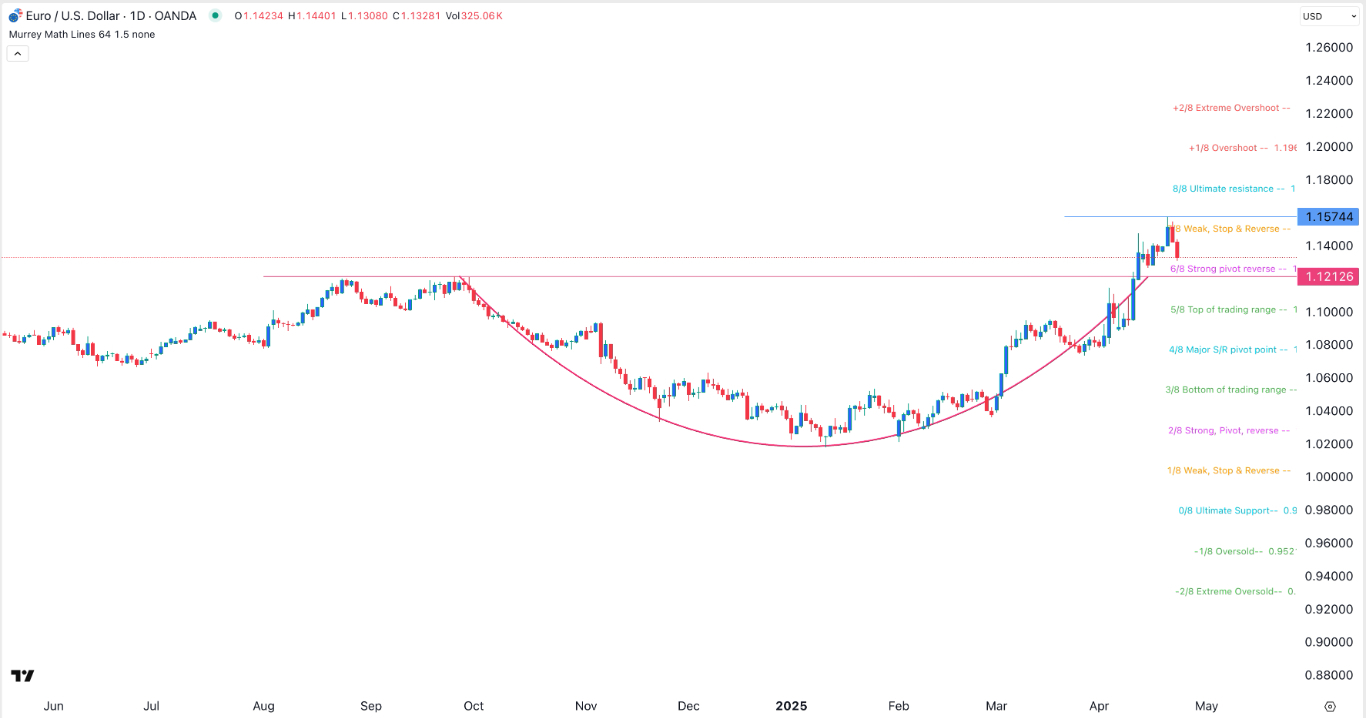This screenshot has height=718, width=1366.
Task: Click the 1/8 Weak, Stop & Reverse label
Action: pyautogui.click(x=1229, y=470)
